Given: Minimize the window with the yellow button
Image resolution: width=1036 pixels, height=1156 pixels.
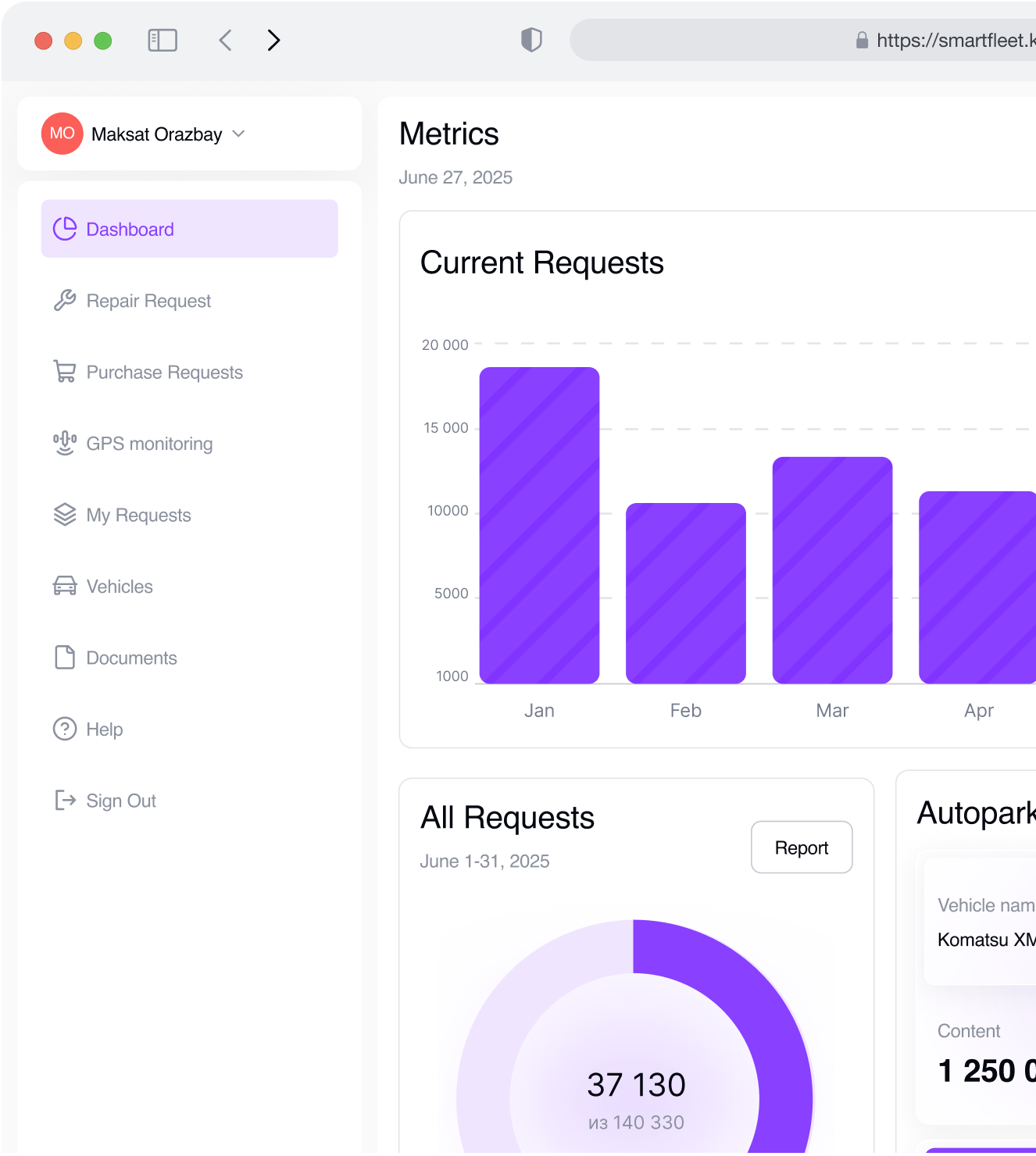Looking at the screenshot, I should (x=73, y=41).
